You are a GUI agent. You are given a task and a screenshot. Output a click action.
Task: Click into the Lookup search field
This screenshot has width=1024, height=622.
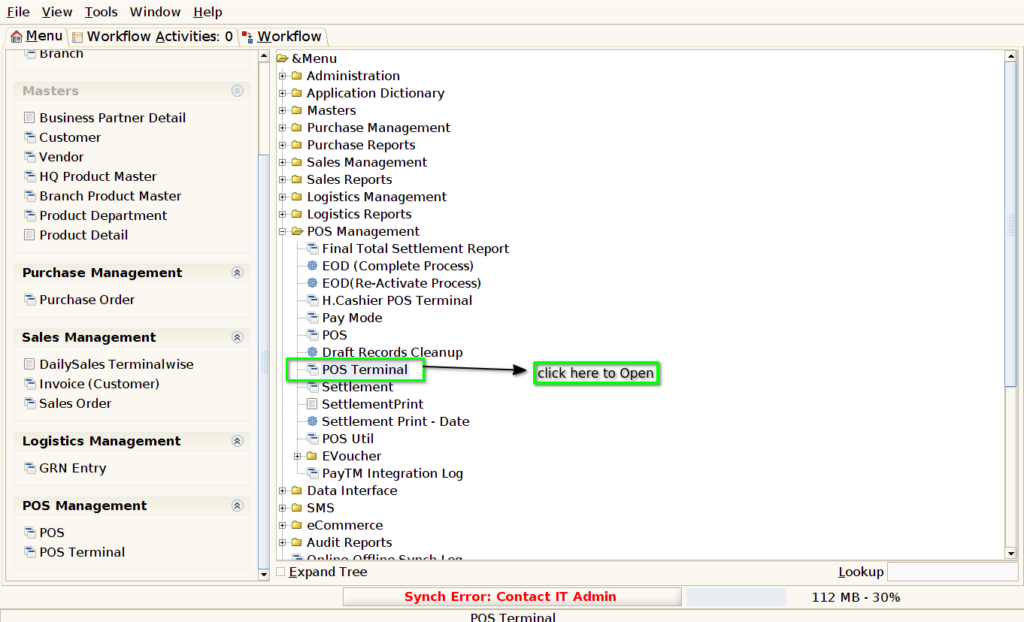click(952, 572)
